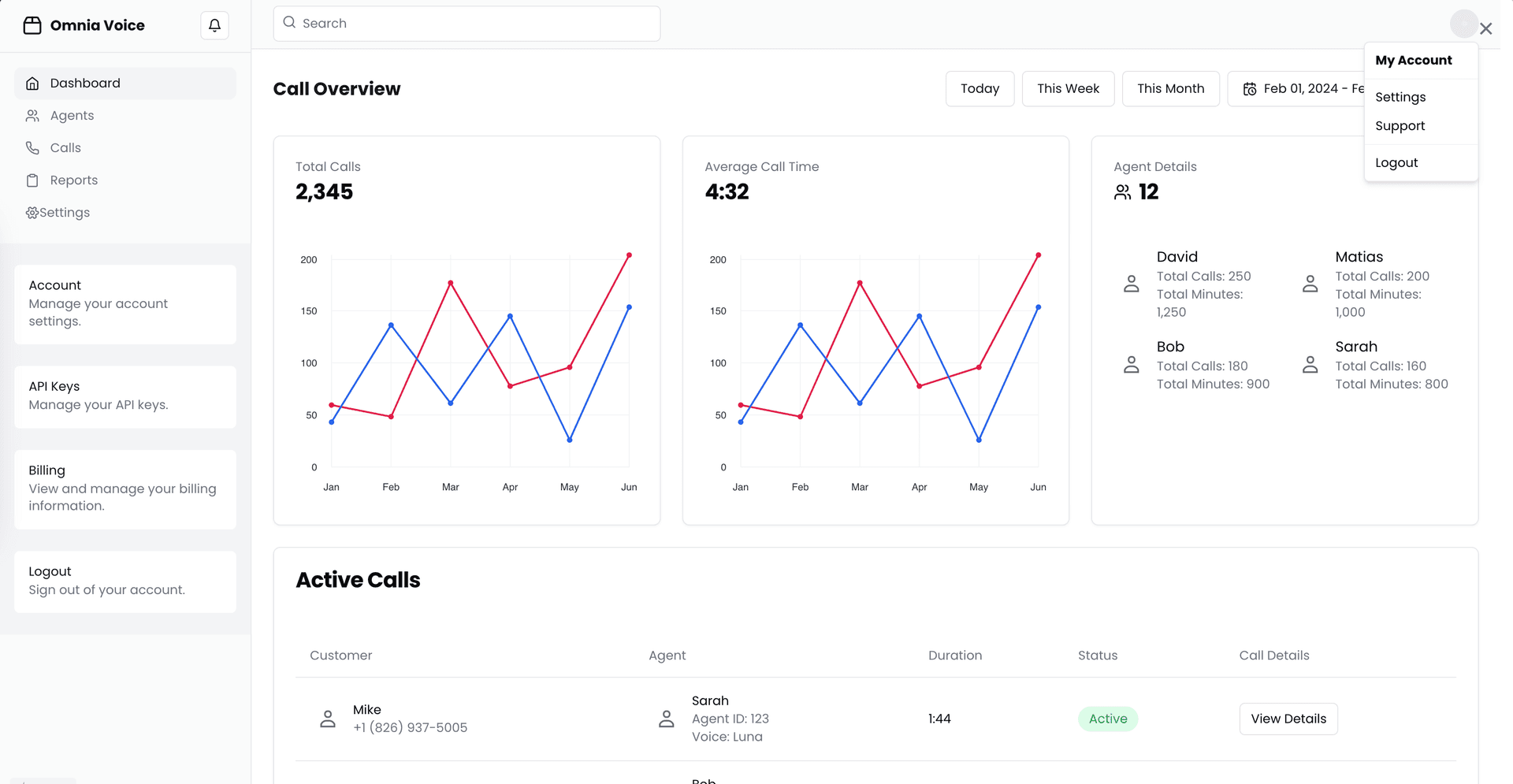Click the Total Calls value 2,345

[x=324, y=192]
